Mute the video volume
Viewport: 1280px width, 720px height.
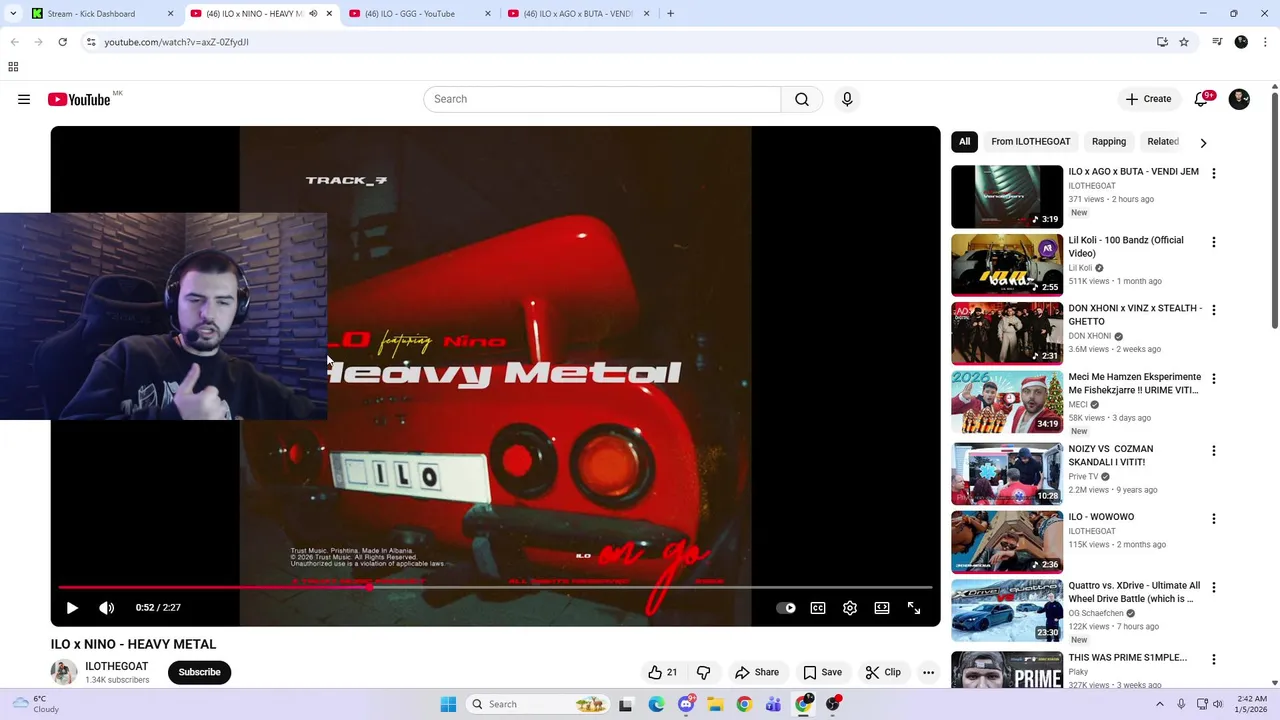[x=107, y=608]
